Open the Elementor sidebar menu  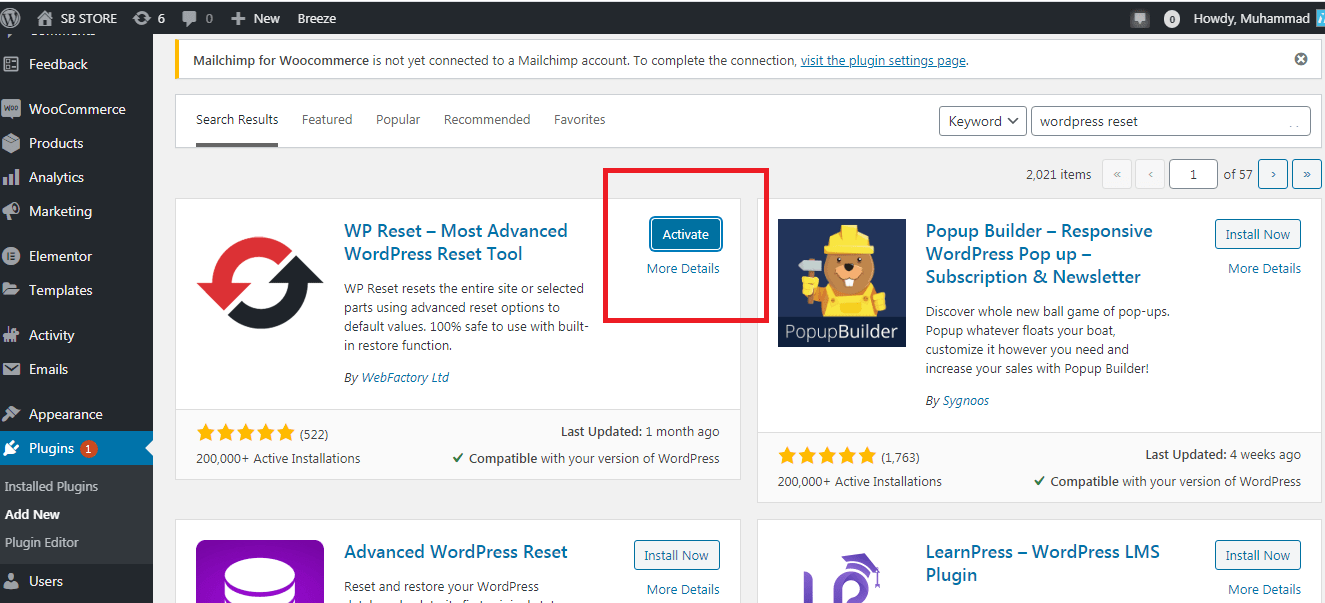(x=76, y=256)
